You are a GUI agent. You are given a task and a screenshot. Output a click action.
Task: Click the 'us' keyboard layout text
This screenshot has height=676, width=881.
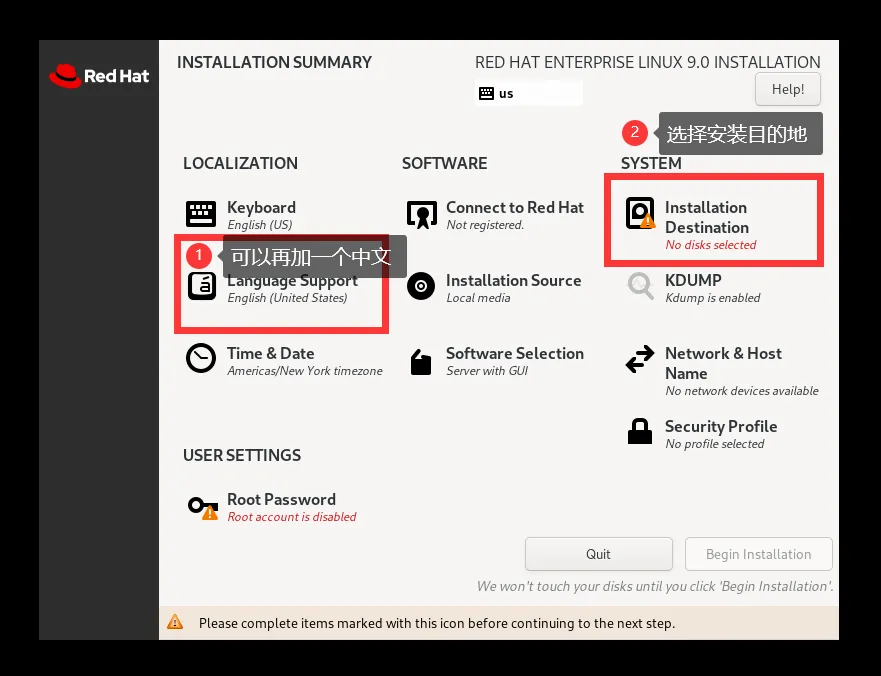pos(506,94)
